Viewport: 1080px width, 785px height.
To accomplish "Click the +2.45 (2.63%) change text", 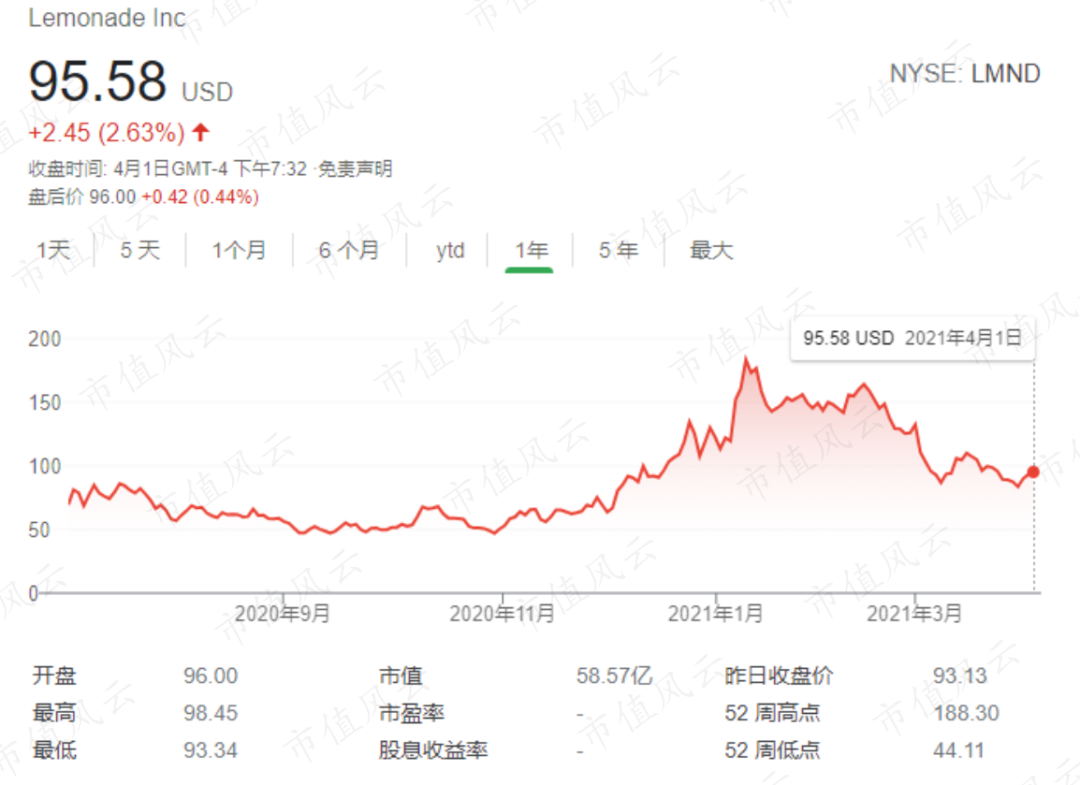I will [x=107, y=132].
